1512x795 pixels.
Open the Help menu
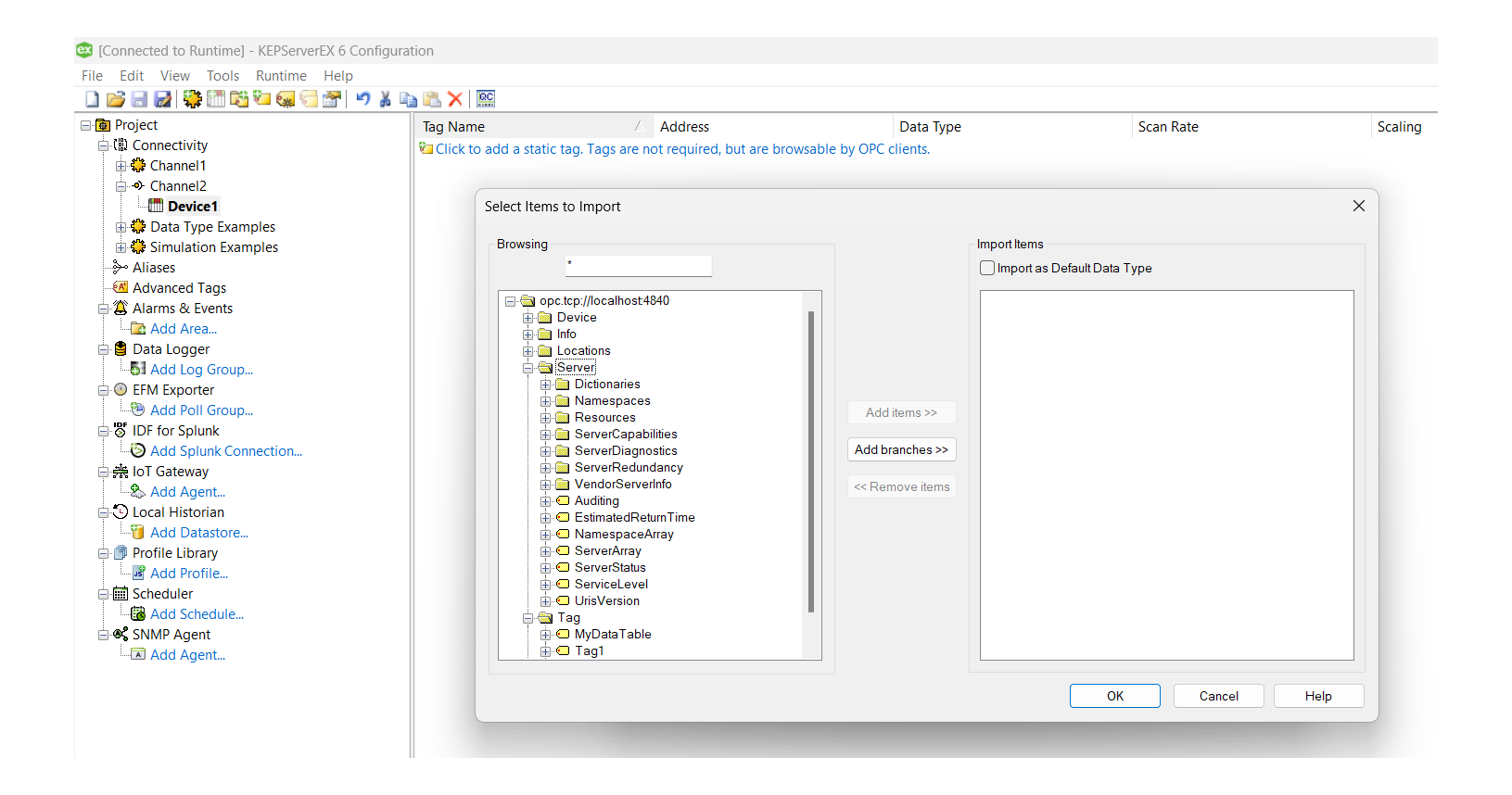[x=338, y=76]
